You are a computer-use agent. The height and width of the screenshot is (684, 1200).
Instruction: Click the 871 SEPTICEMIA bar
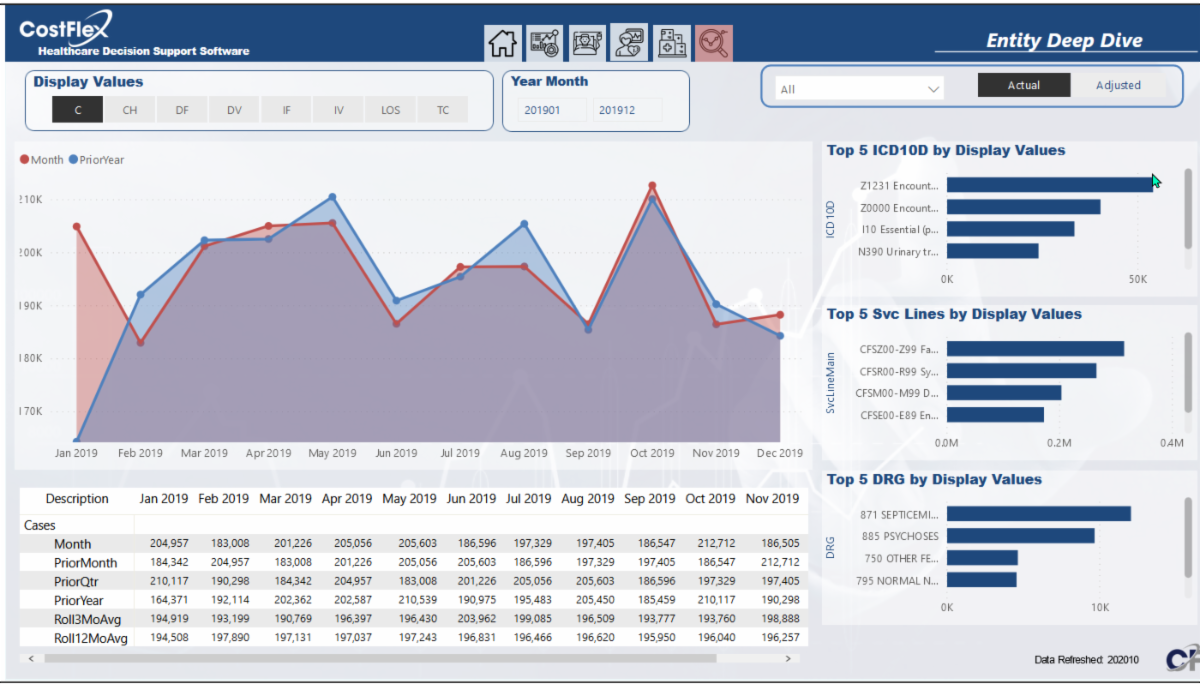[x=1038, y=514]
